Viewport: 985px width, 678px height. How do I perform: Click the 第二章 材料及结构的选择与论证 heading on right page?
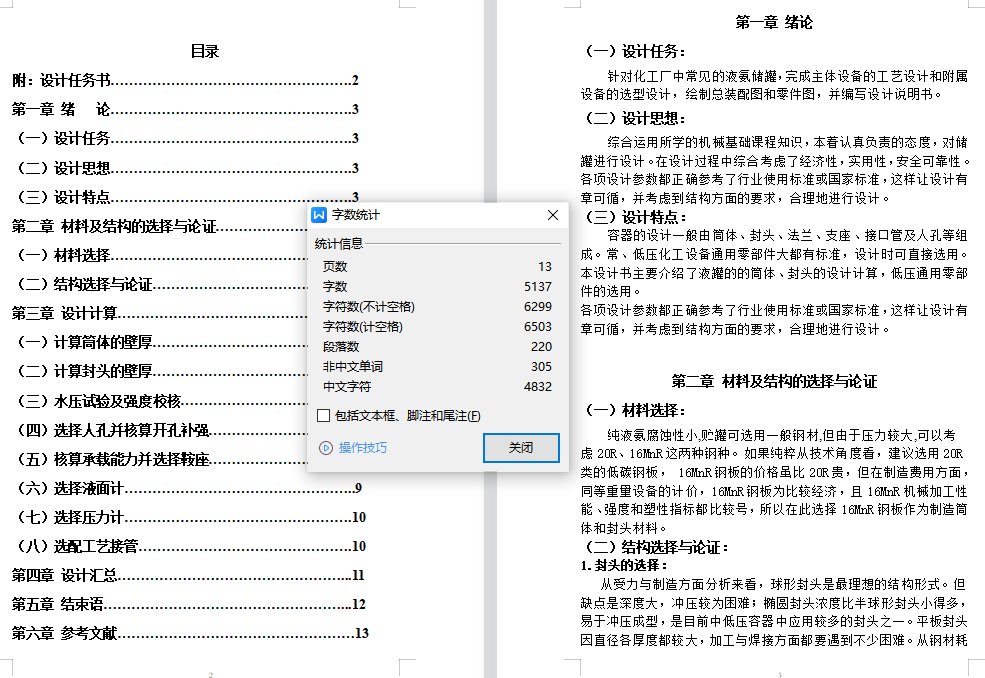774,381
